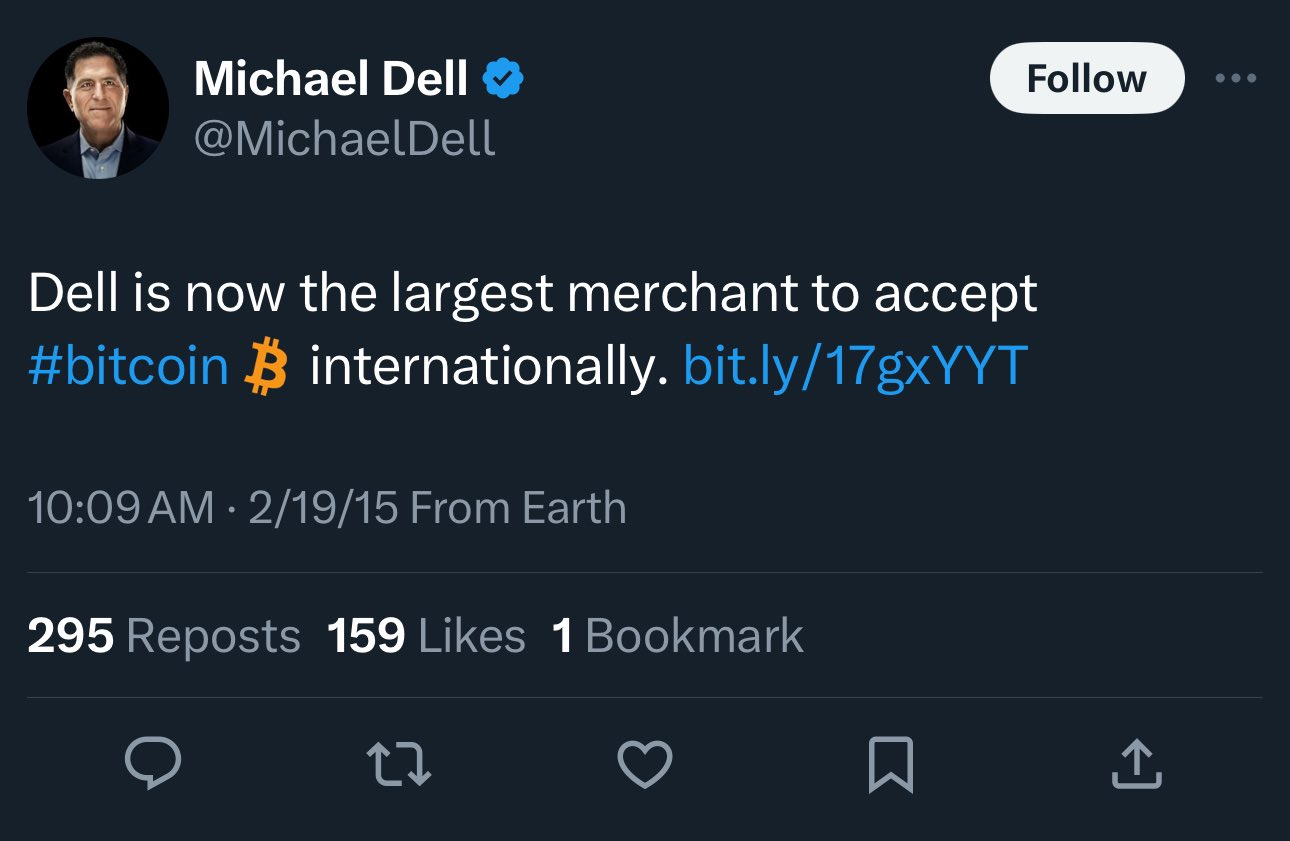This screenshot has width=1290, height=841.
Task: Bookmark the tweet using the bookmark icon
Action: point(891,765)
